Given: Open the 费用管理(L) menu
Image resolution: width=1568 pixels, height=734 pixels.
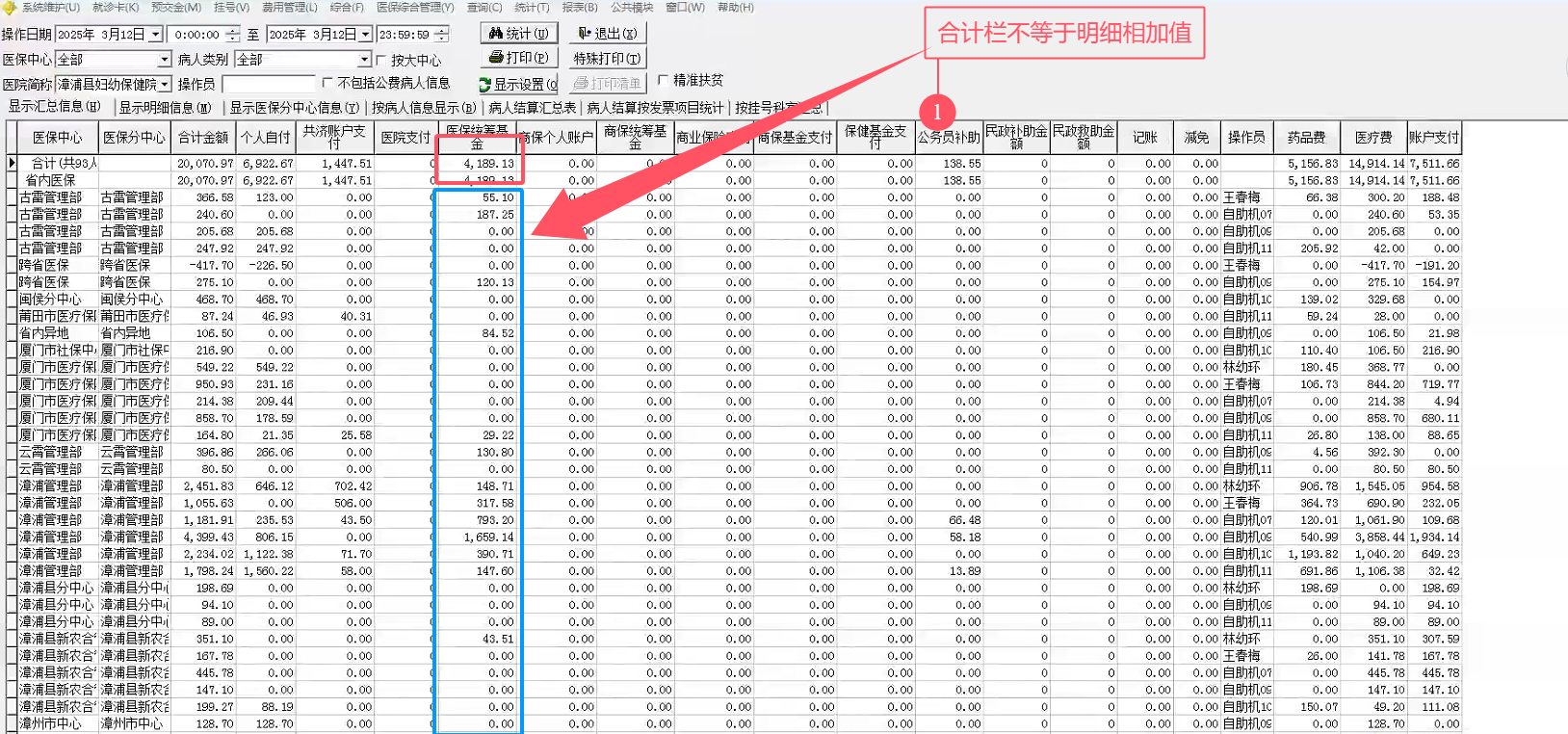Looking at the screenshot, I should (x=290, y=8).
